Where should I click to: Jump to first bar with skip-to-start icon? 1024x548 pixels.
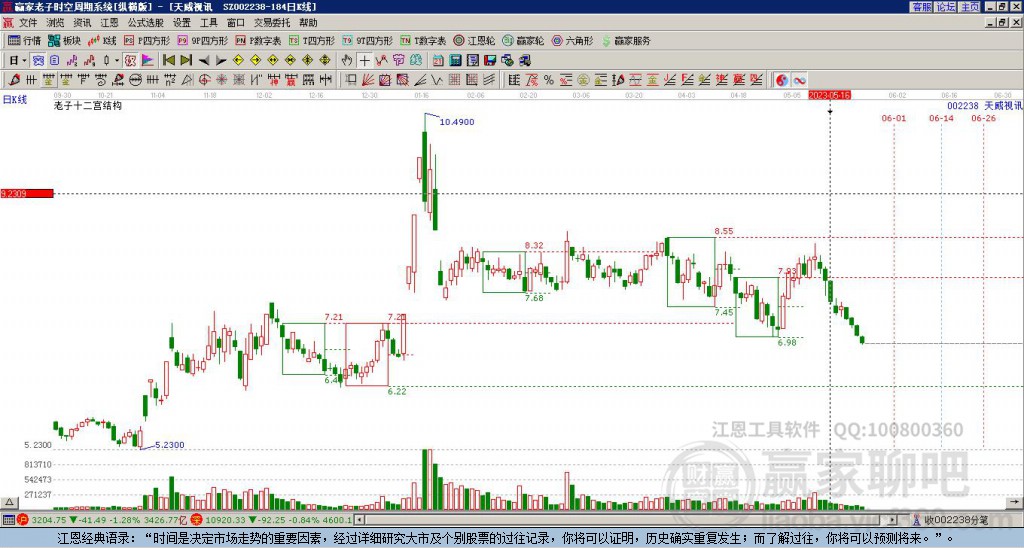pyautogui.click(x=168, y=61)
